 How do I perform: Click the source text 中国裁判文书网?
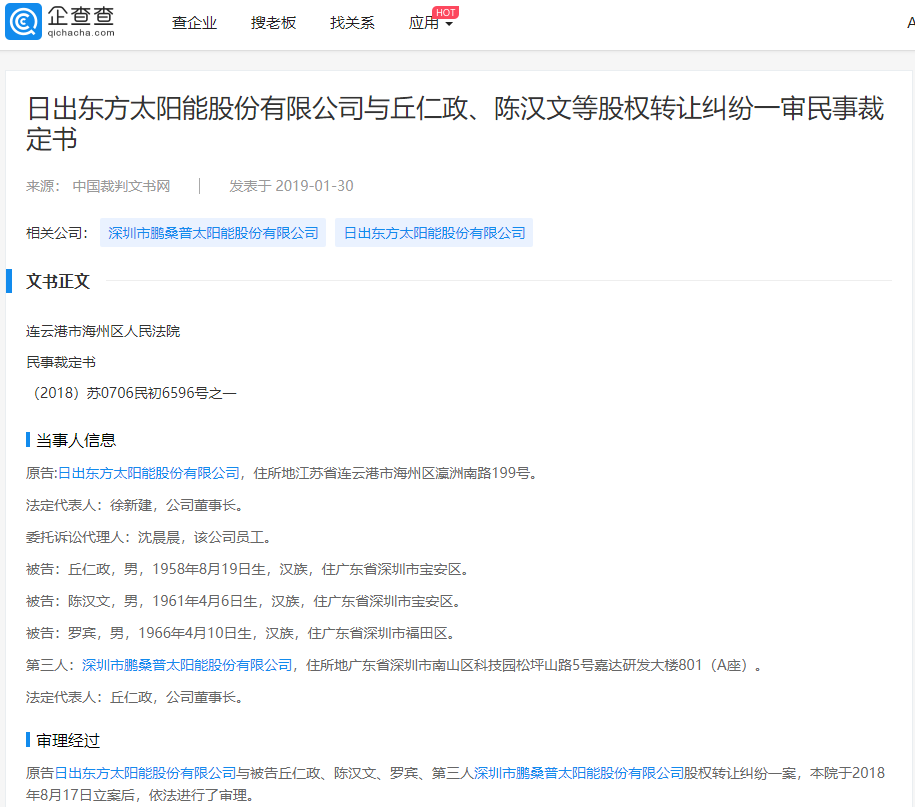(x=121, y=186)
